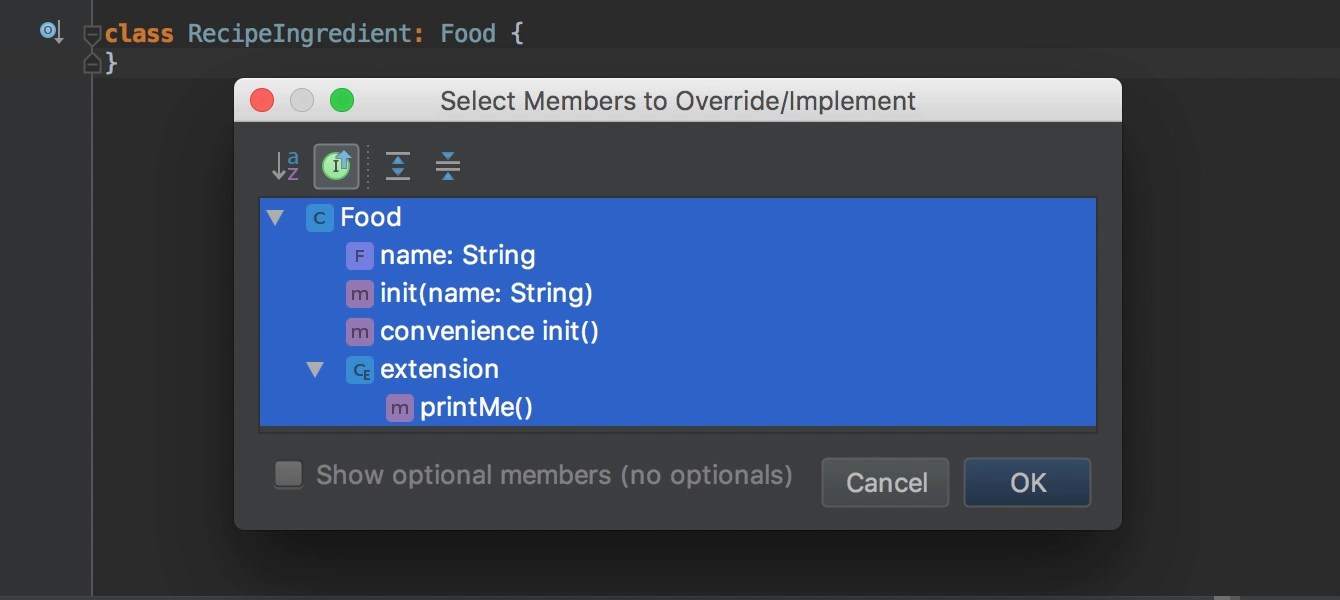
Task: Toggle the implement members icon
Action: (336, 166)
